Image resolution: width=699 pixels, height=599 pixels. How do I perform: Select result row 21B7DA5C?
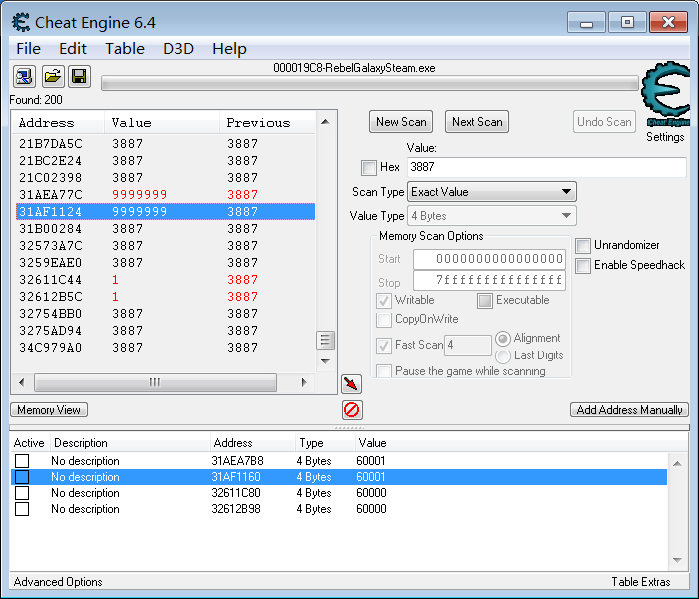pyautogui.click(x=165, y=144)
